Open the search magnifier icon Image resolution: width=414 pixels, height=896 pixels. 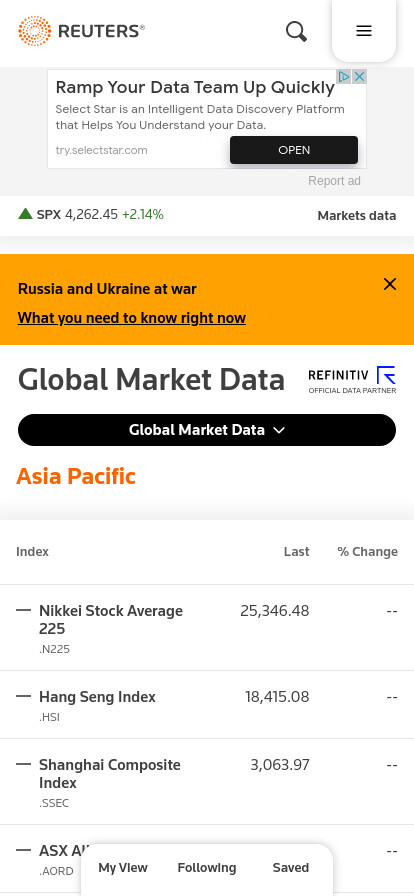296,31
